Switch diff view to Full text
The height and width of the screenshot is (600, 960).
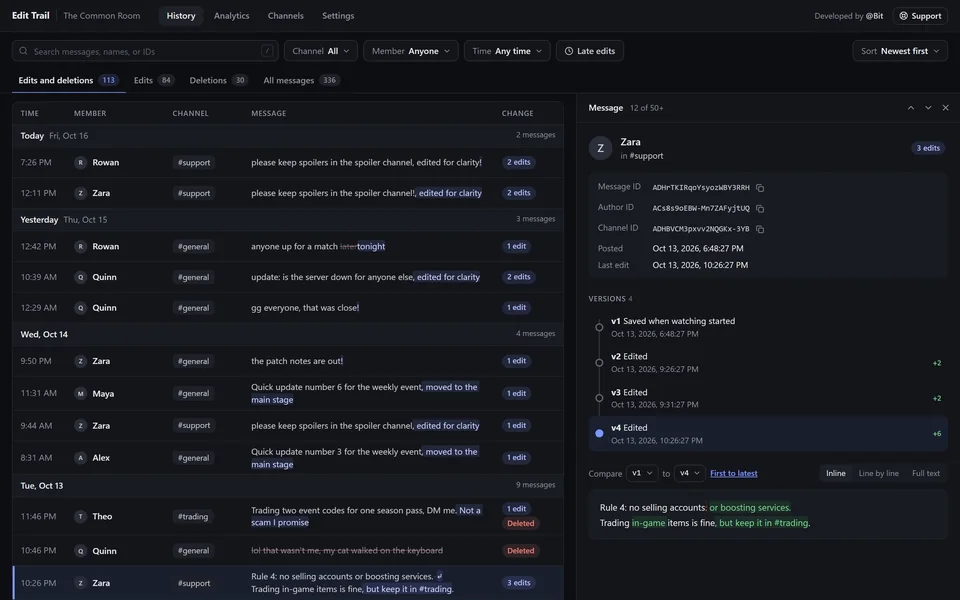click(x=926, y=473)
